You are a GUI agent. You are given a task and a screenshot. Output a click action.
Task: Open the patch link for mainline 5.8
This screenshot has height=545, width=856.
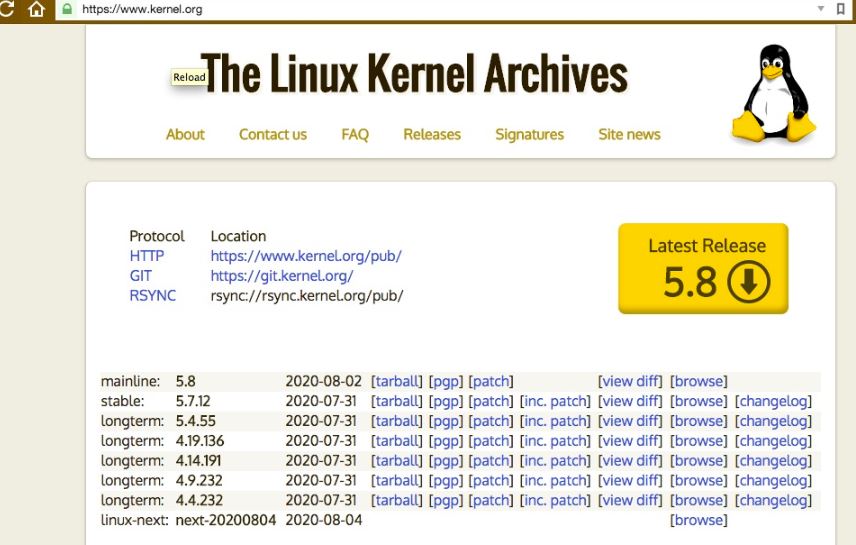491,381
